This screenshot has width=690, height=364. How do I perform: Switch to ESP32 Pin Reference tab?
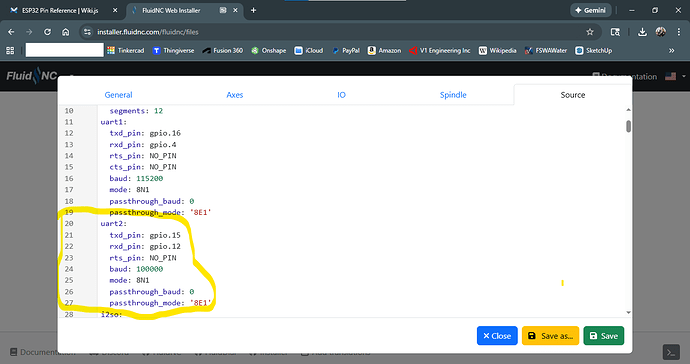tap(61, 10)
